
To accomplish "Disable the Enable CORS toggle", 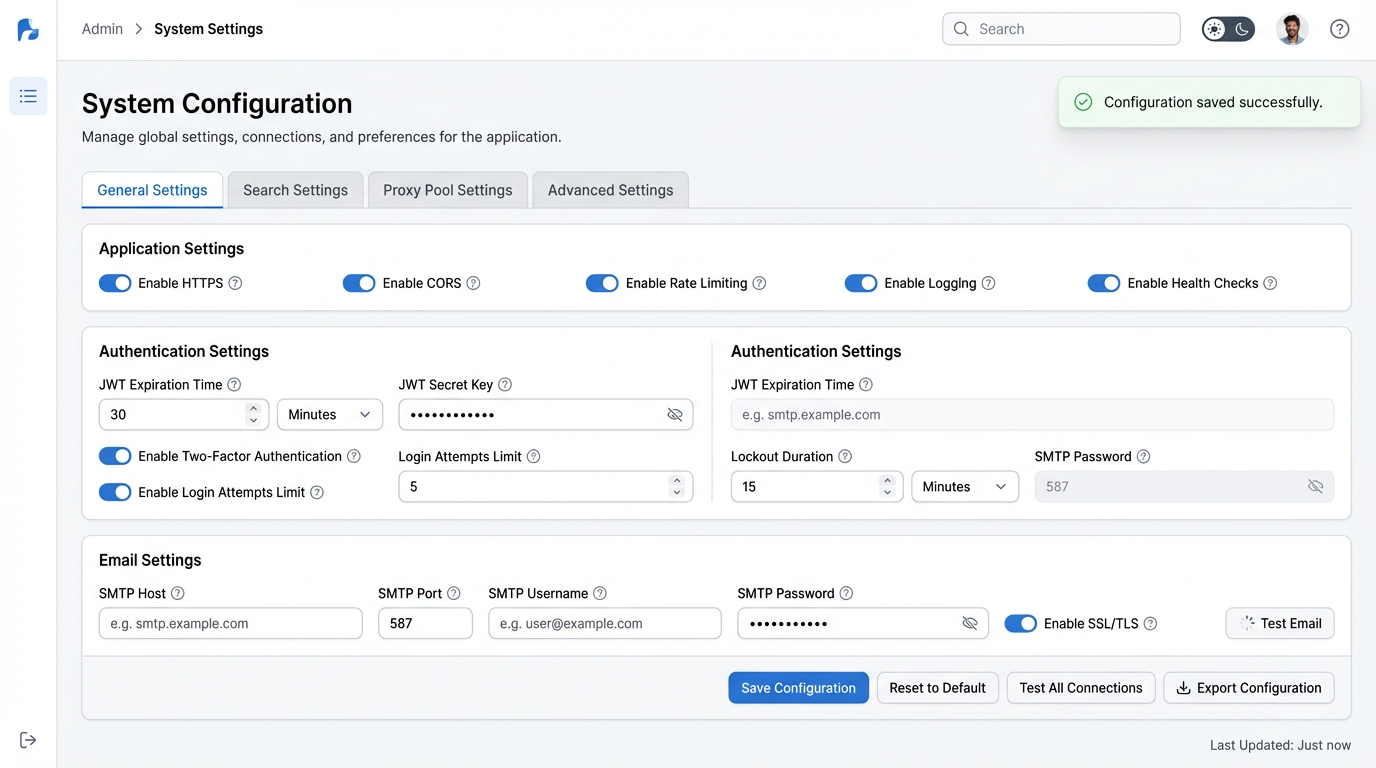I will tap(359, 283).
